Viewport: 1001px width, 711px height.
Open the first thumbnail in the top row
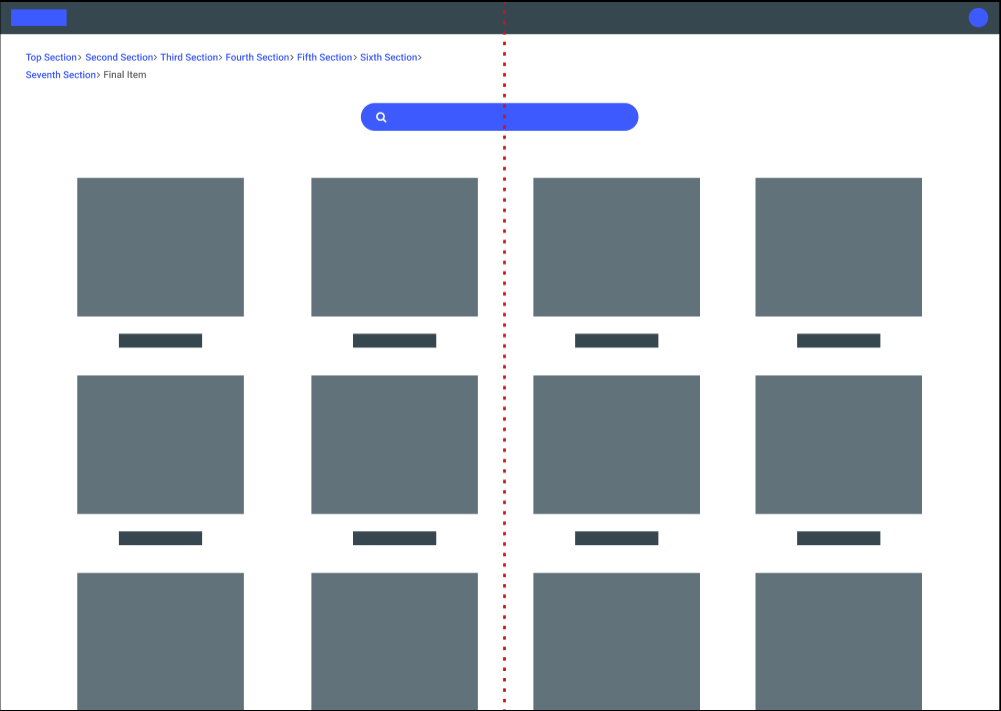[x=160, y=247]
